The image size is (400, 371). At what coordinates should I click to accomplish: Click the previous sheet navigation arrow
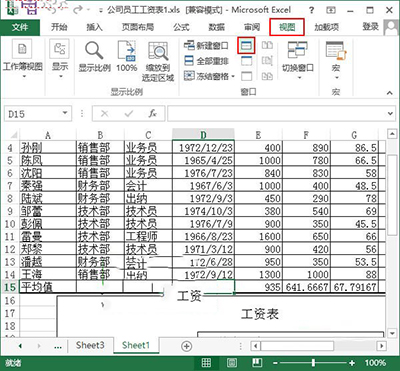pyautogui.click(x=20, y=346)
